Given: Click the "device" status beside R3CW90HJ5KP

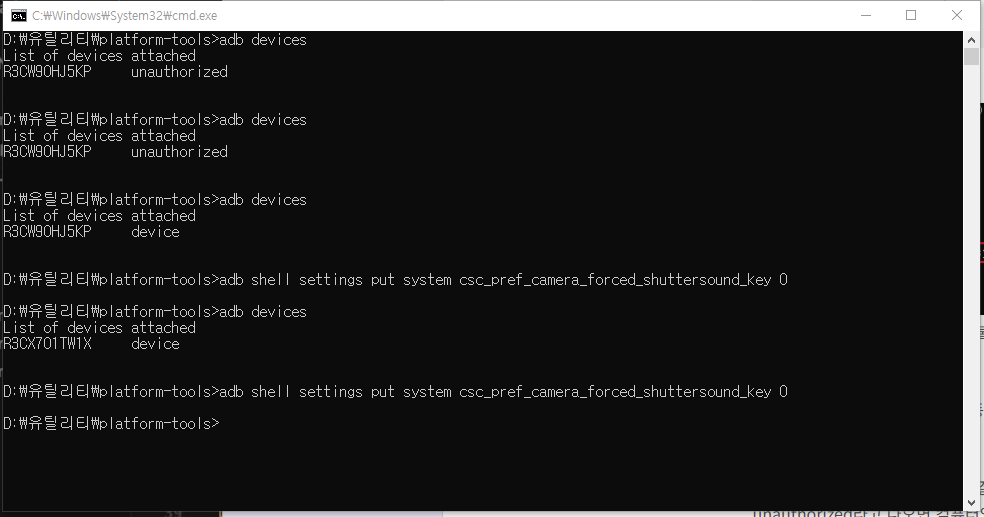Looking at the screenshot, I should pos(155,232).
